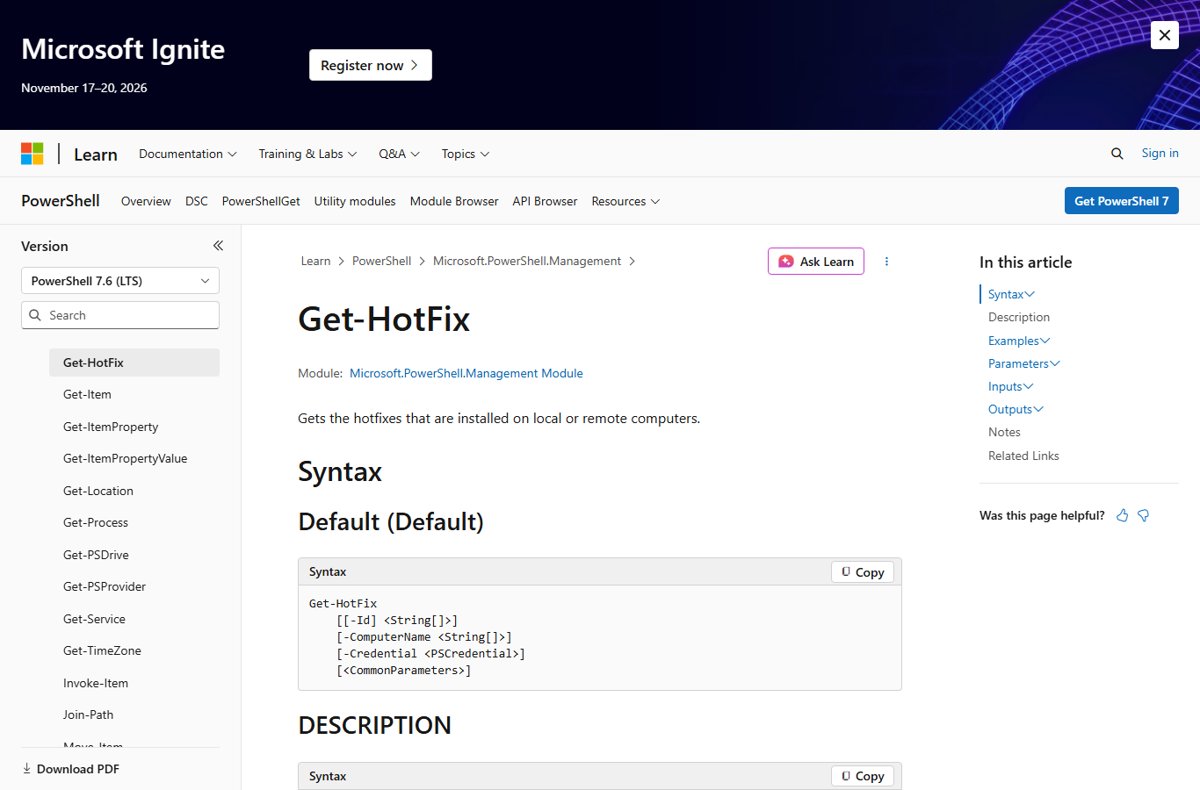Open the Training & Labs menu
Image resolution: width=1200 pixels, height=790 pixels.
tap(308, 154)
